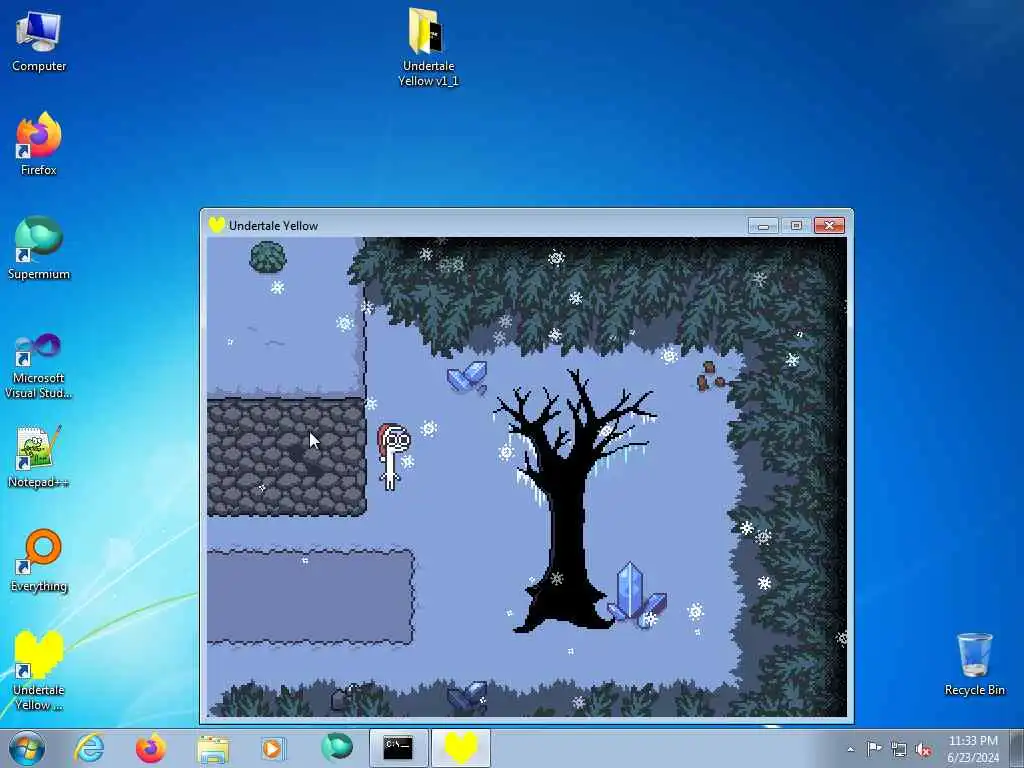This screenshot has height=768, width=1024.
Task: Select the Microsoft Visual Studio shortcut
Action: tap(39, 366)
